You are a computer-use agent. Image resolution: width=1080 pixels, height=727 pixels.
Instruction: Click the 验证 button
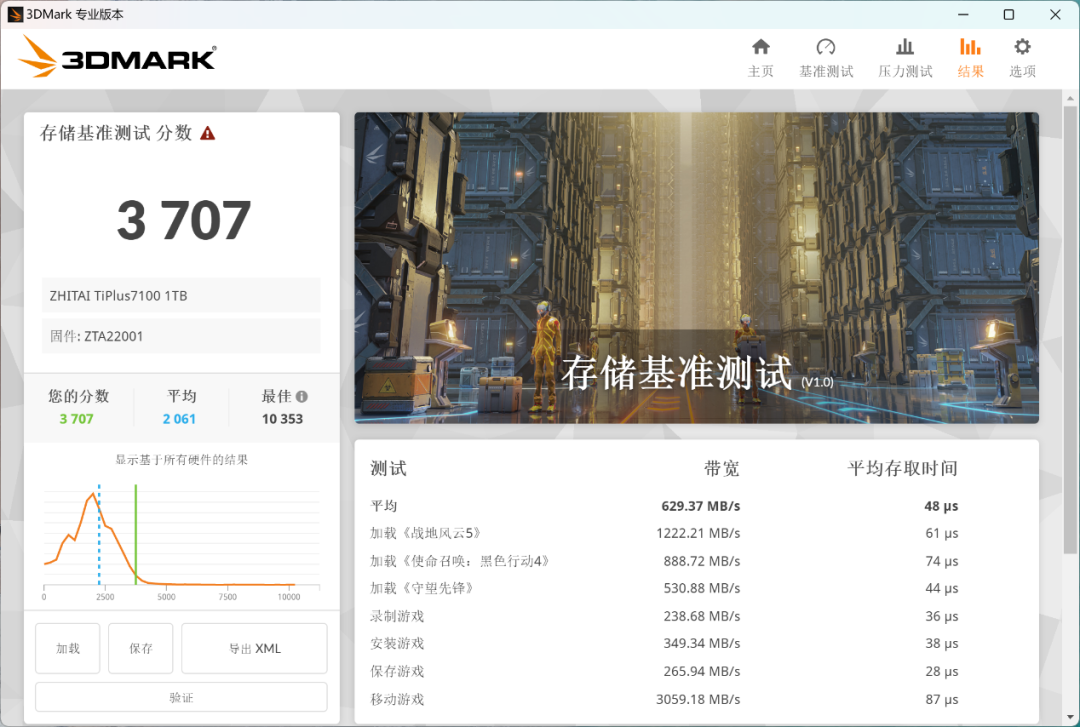[x=181, y=697]
